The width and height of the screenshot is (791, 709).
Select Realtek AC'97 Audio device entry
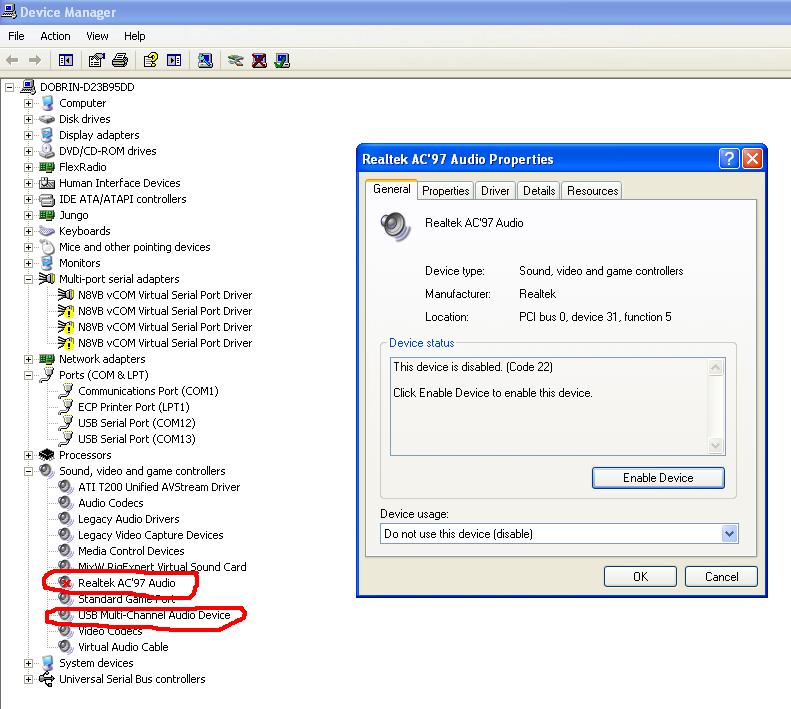pos(127,583)
